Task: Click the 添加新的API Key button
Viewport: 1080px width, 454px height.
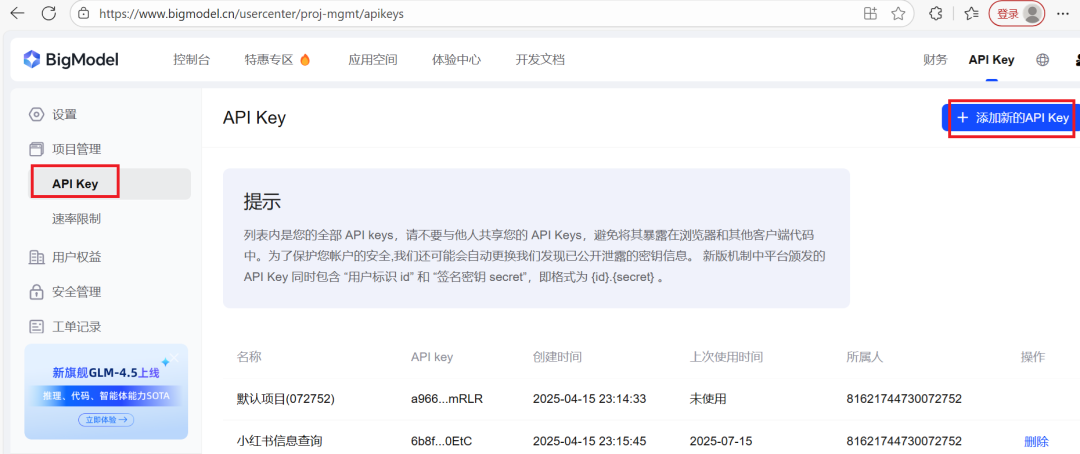Action: (1010, 118)
